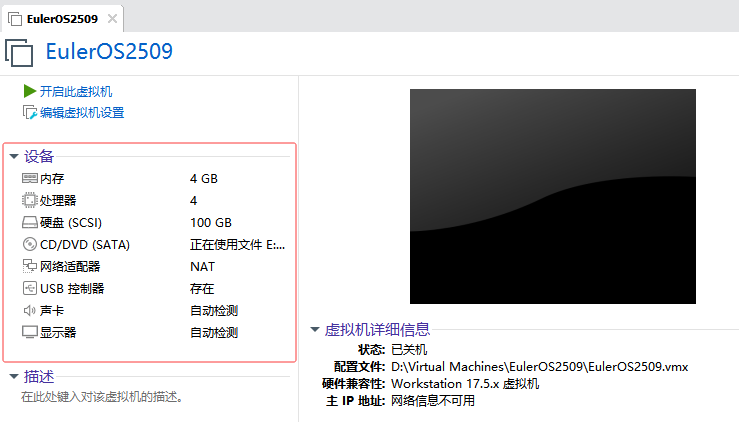The height and width of the screenshot is (422, 739).
Task: Click the processor count value 4
Action: [193, 200]
